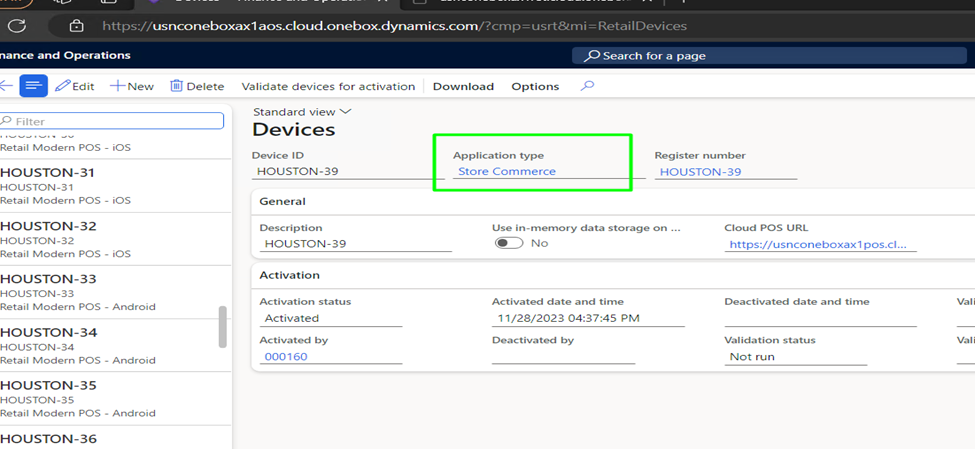975x449 pixels.
Task: Click the Deactivated date and time field
Action: [x=821, y=318]
